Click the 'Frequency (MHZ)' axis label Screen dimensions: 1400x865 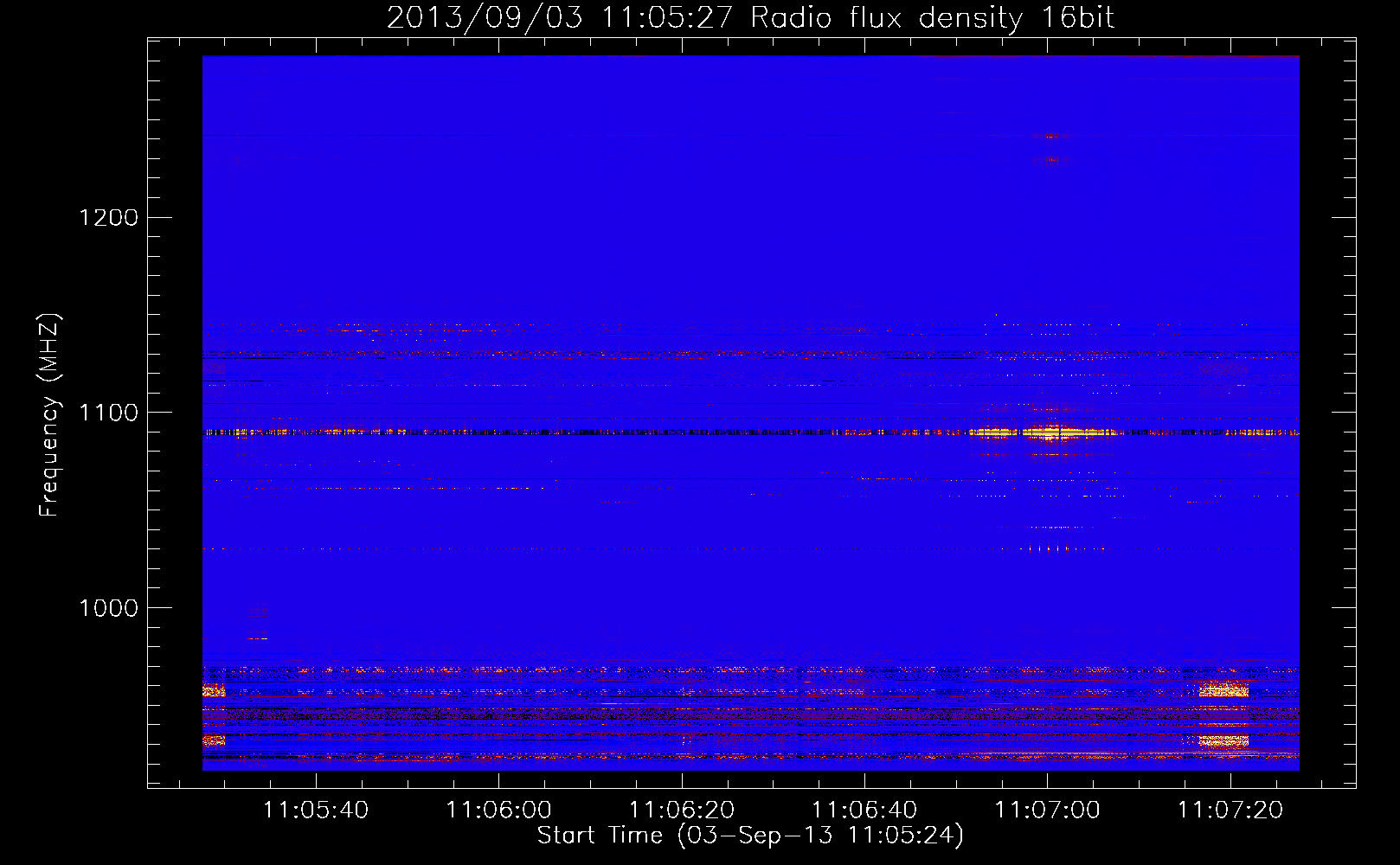(49, 415)
